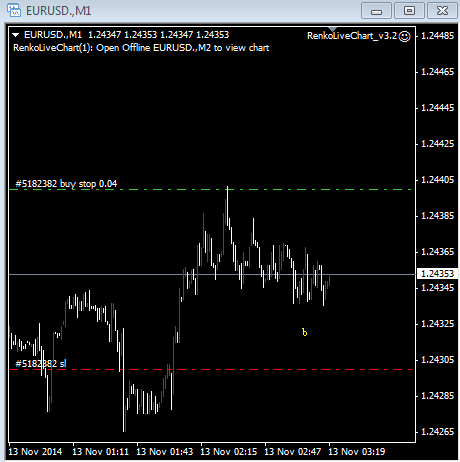
Task: Click the #5182382 buy stop 0.04 label
Action: pos(66,184)
